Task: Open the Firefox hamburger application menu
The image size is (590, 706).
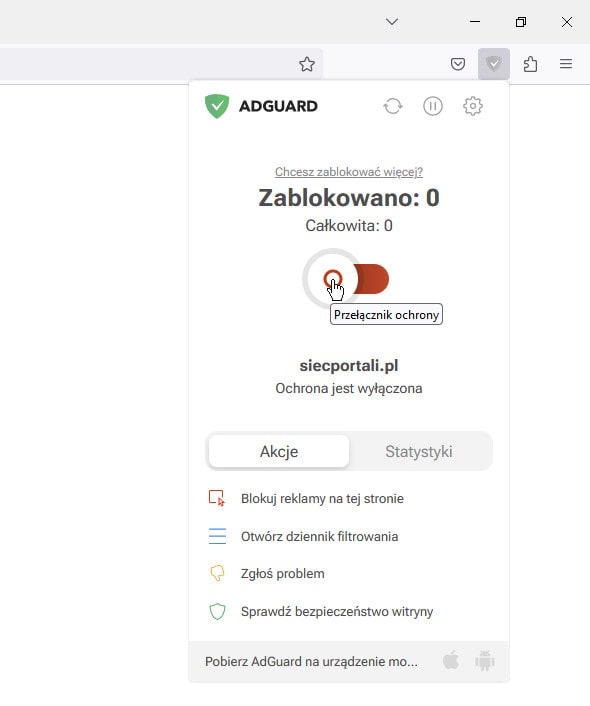Action: [566, 64]
